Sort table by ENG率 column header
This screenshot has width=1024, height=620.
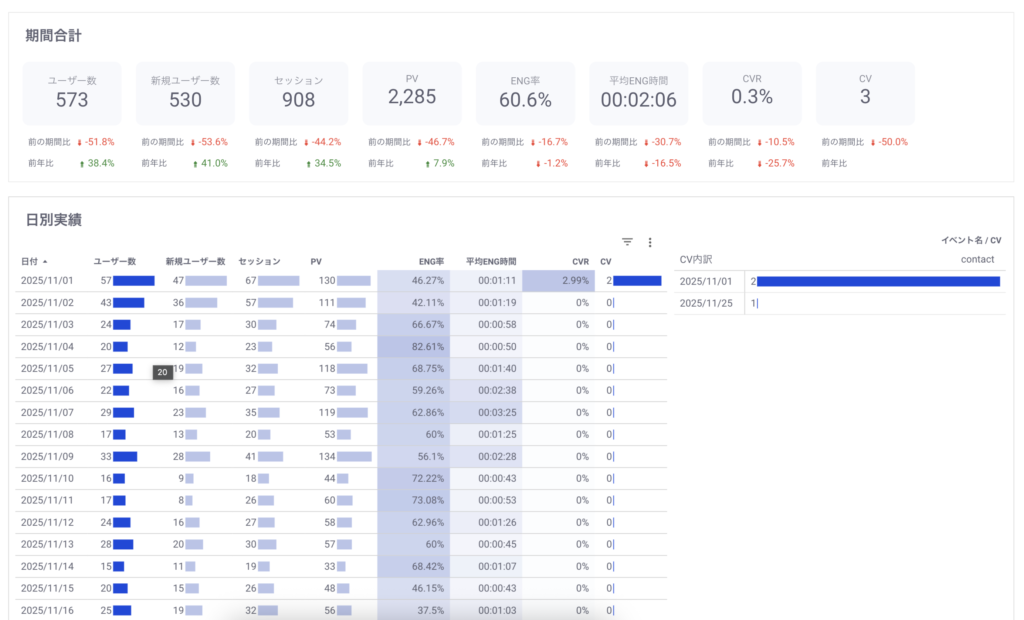431,261
